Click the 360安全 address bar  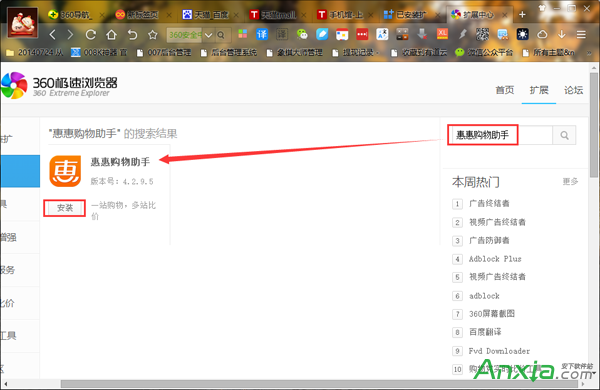[185, 35]
